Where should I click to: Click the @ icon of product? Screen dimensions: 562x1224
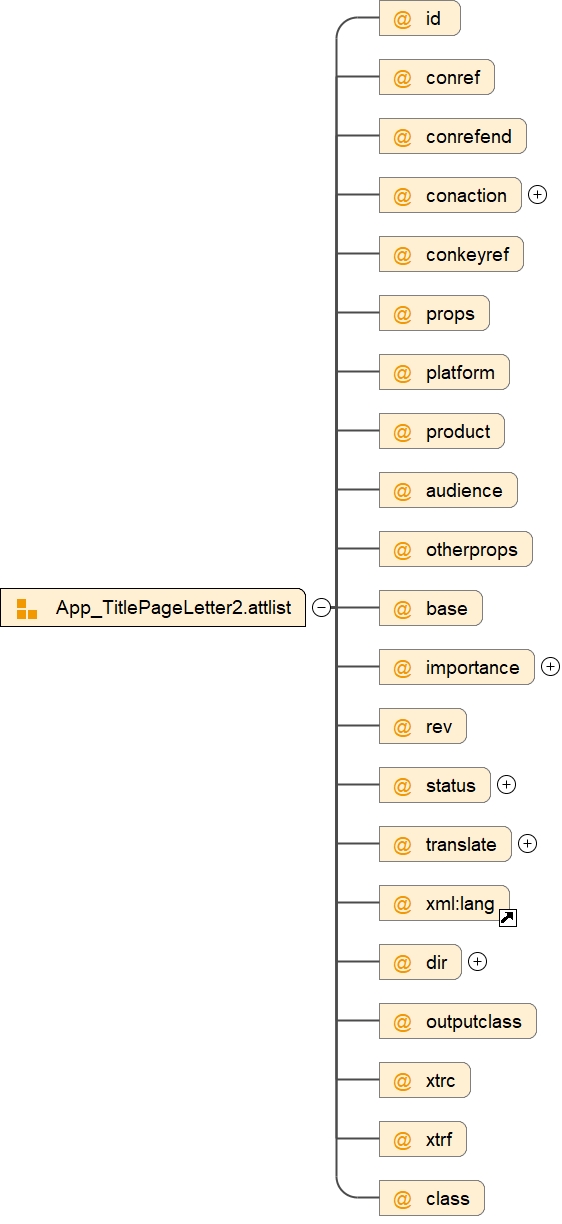pyautogui.click(x=403, y=432)
